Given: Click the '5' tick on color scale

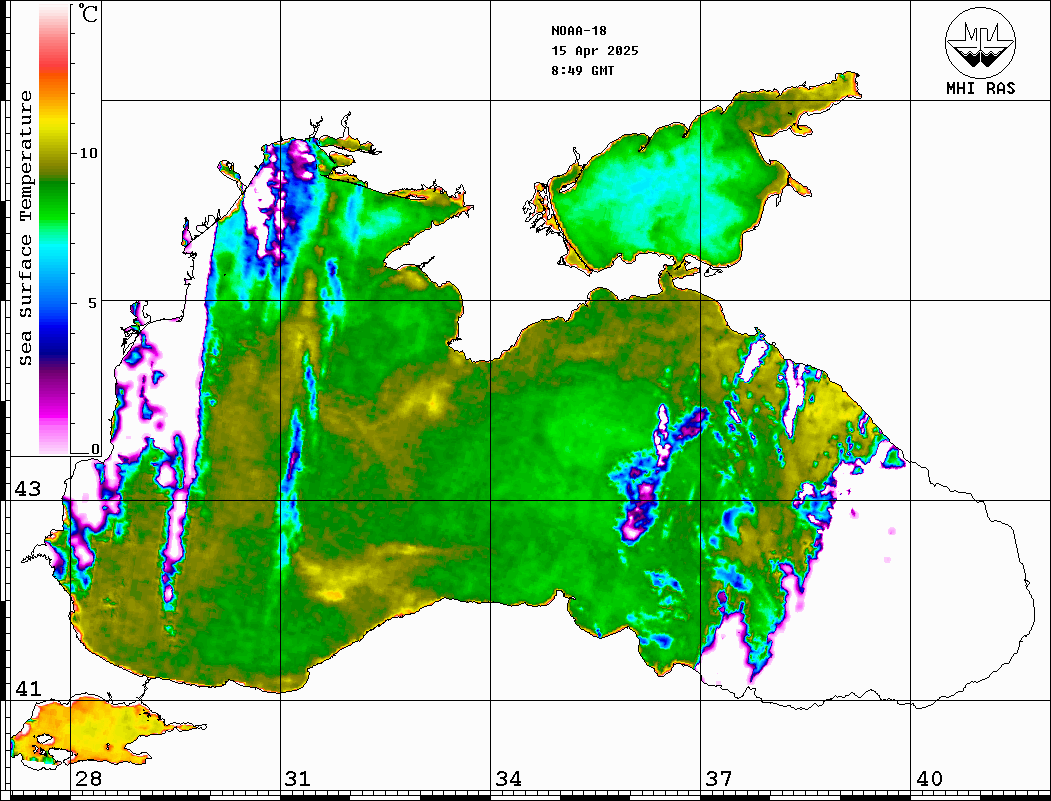Looking at the screenshot, I should tap(93, 302).
